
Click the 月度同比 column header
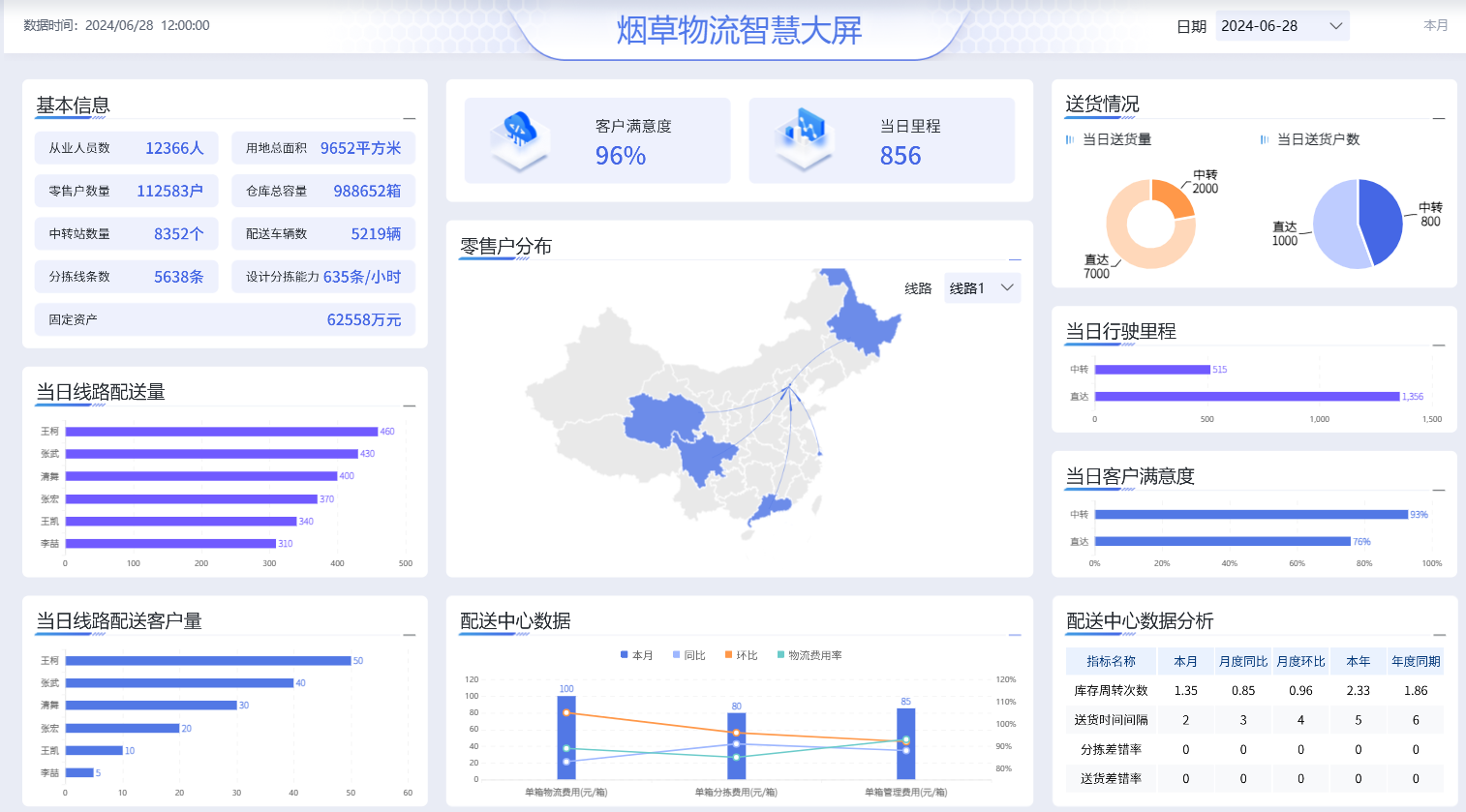pyautogui.click(x=1243, y=661)
